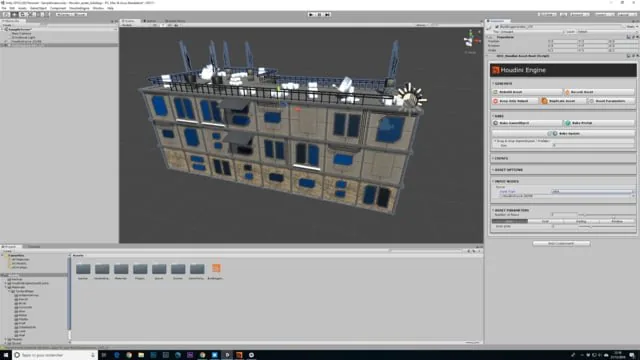Open the Edit menu
Screen dimensions: 640x360
(12, 8)
